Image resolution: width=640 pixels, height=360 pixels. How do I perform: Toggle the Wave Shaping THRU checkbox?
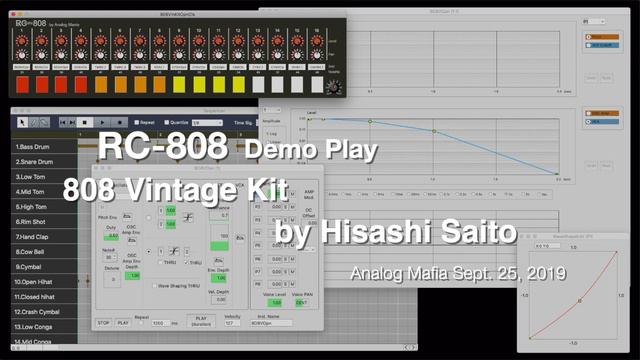tap(154, 286)
